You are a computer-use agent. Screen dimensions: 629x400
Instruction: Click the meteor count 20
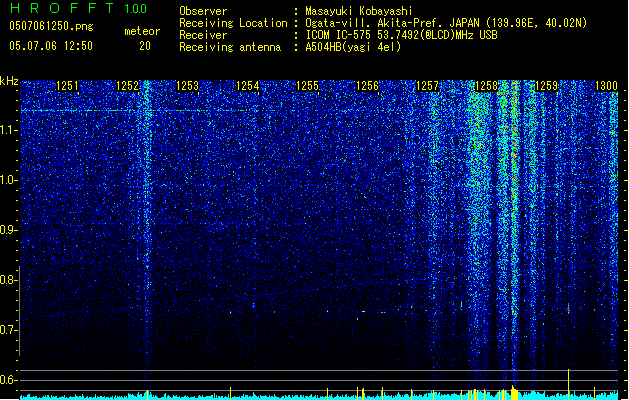coord(145,46)
